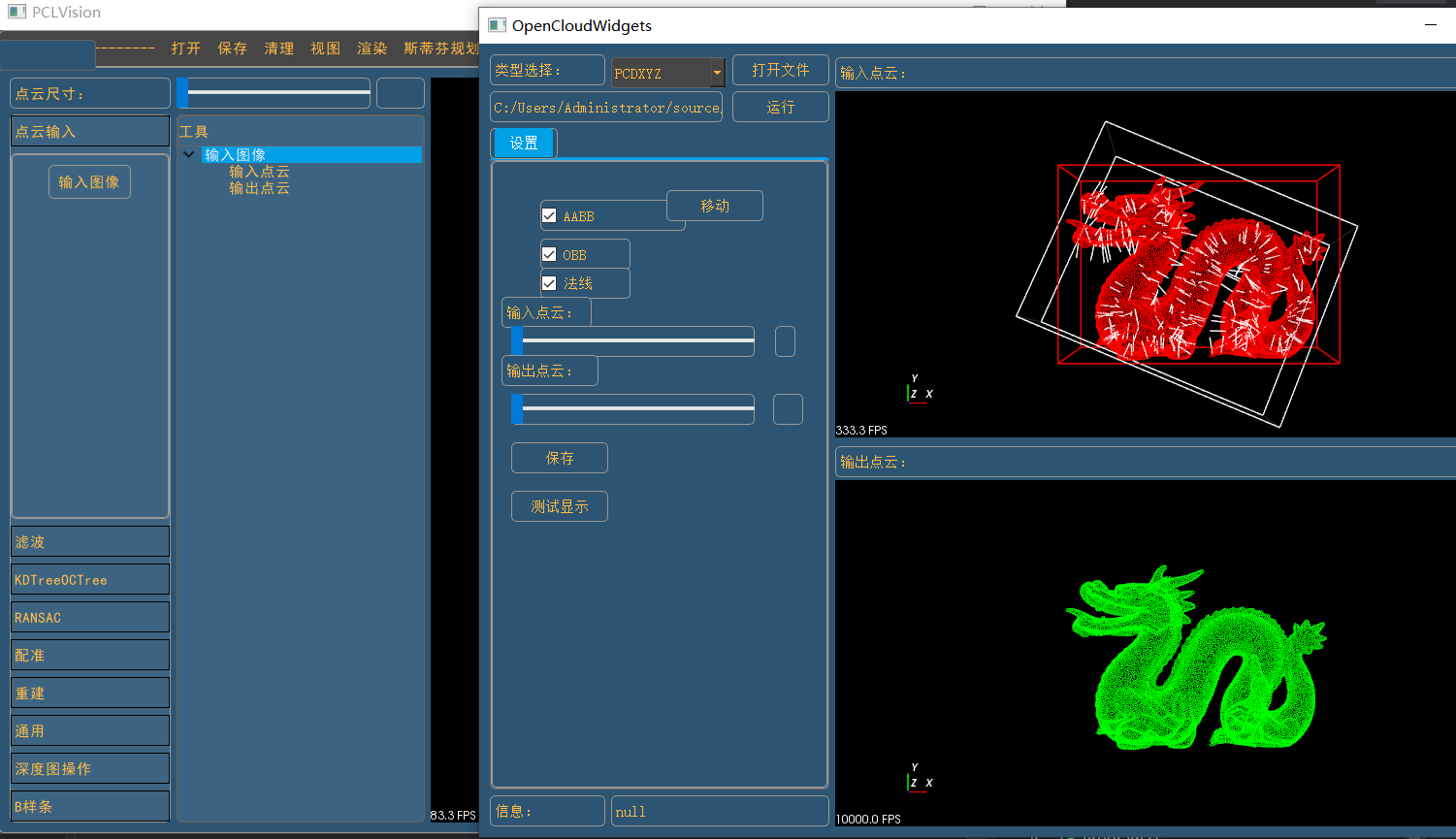Select the 输入点云 tree item
The height and width of the screenshot is (839, 1456).
(x=259, y=172)
